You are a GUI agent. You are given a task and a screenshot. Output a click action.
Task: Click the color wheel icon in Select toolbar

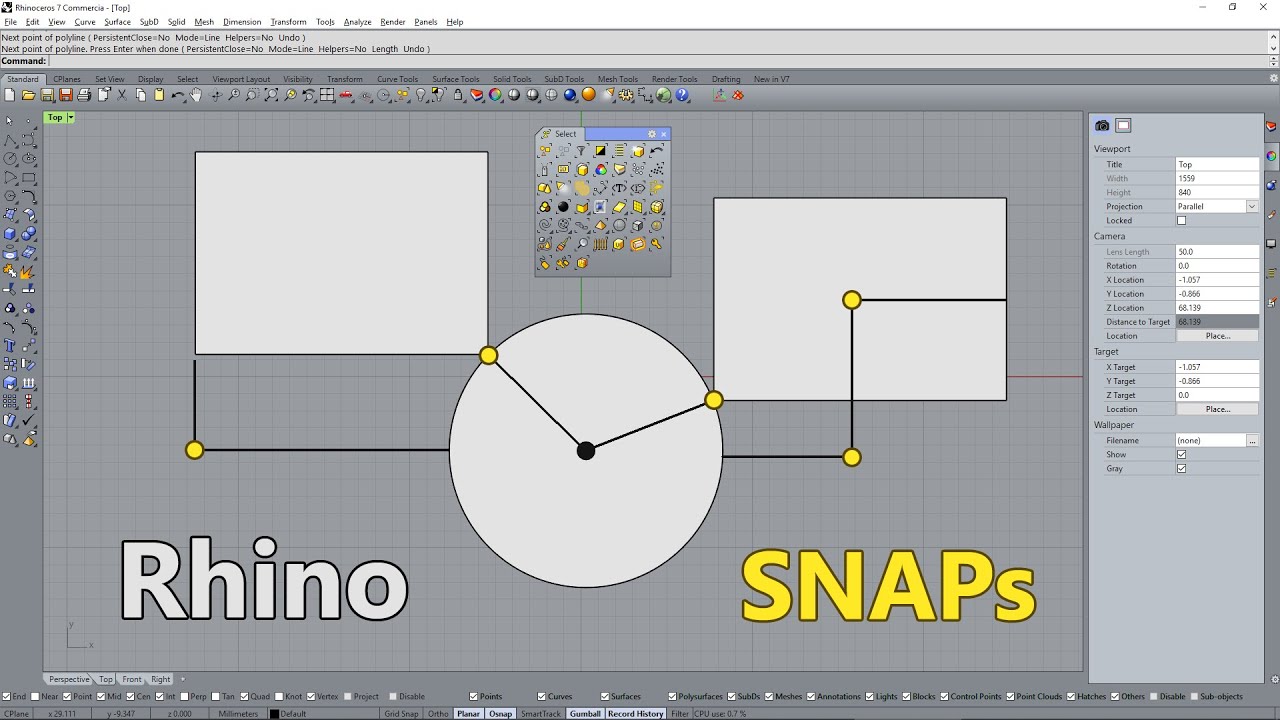pos(601,170)
